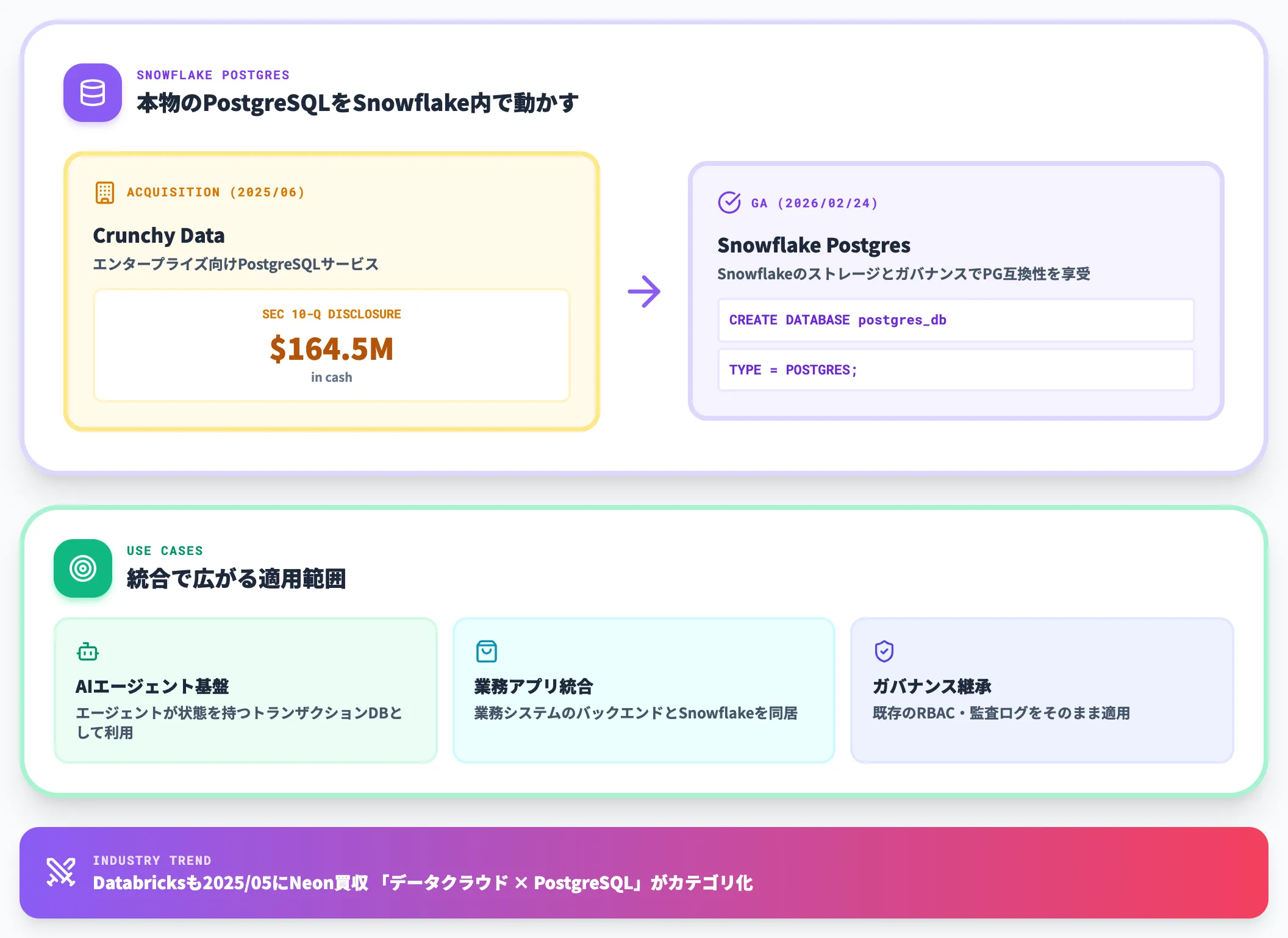Click the purple database icon
This screenshot has width=1288, height=938.
(x=93, y=93)
